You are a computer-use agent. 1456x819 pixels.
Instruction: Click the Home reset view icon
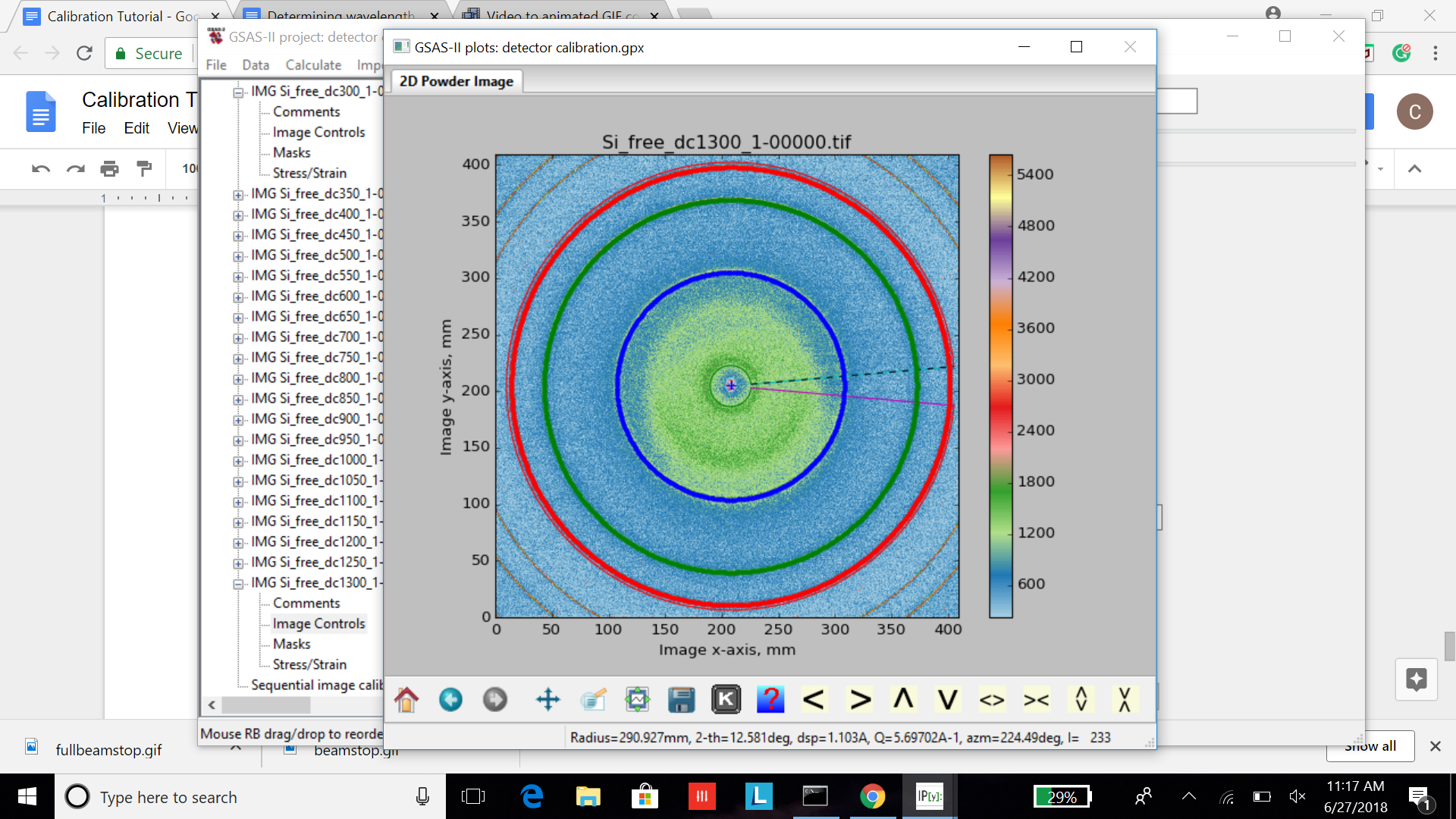(406, 699)
